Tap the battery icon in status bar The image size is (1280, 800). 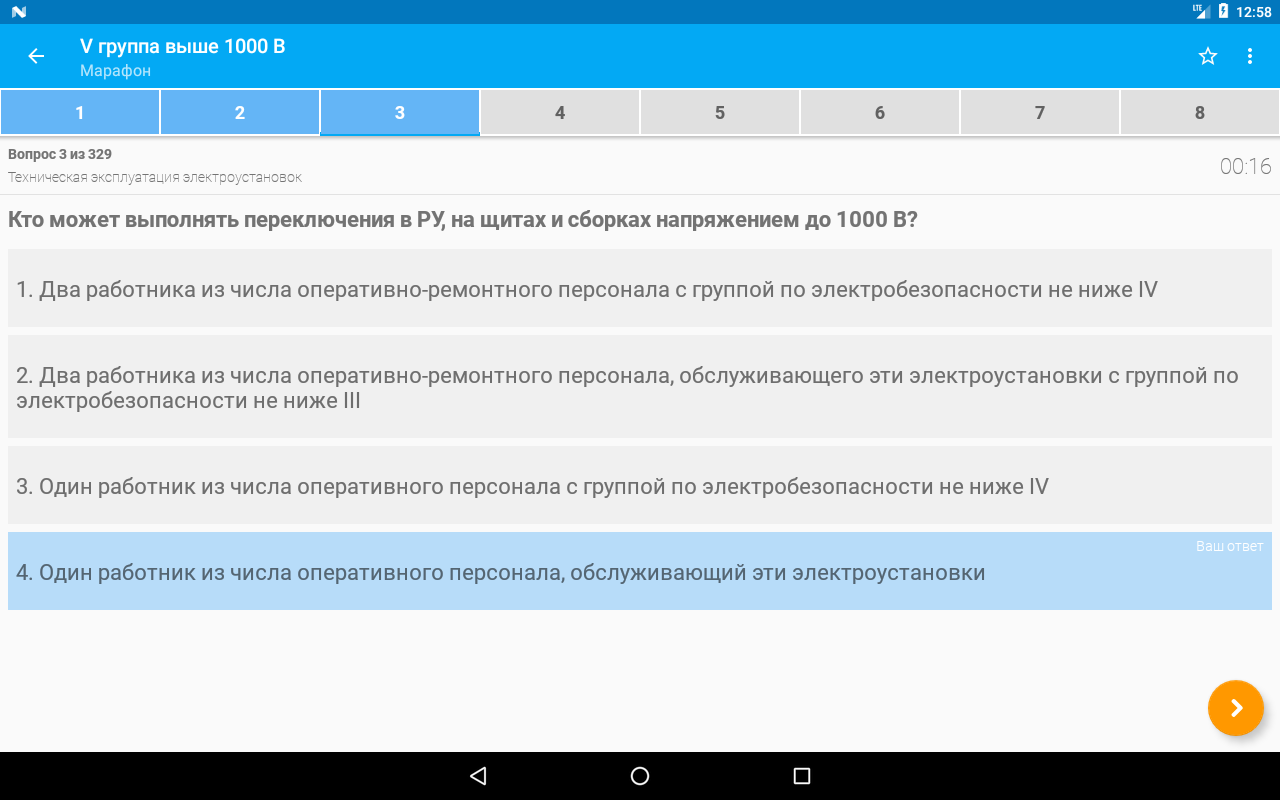click(1223, 12)
